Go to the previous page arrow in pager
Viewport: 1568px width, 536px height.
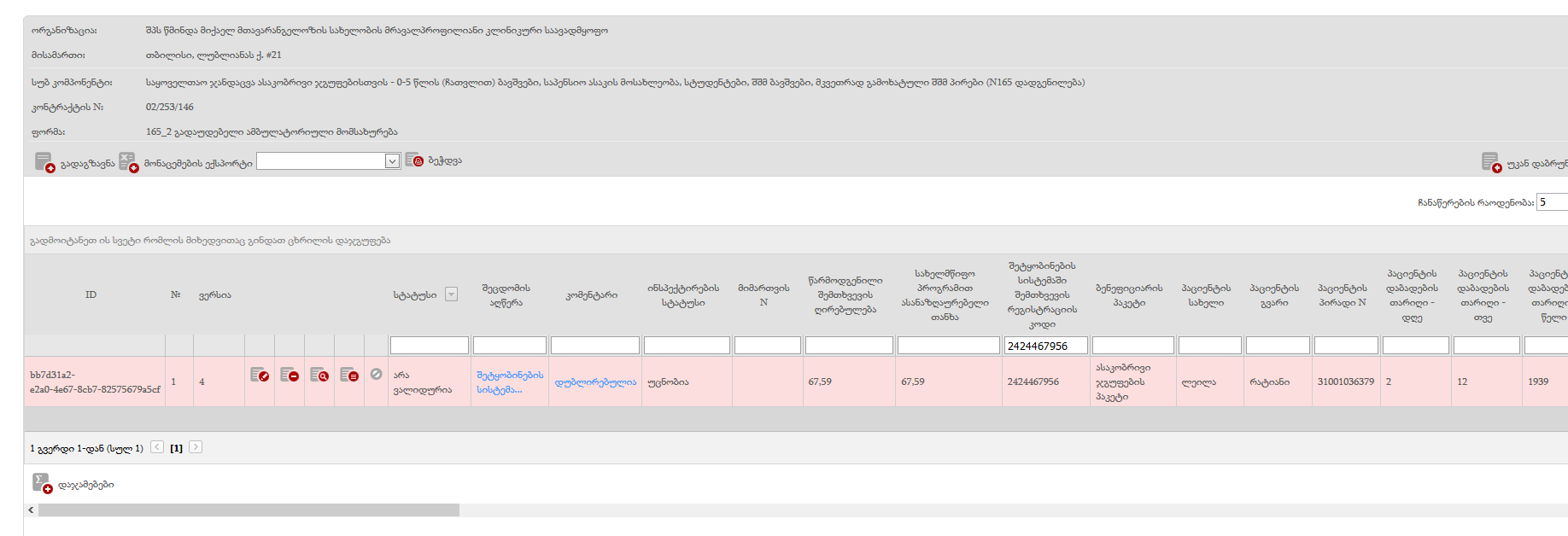click(x=157, y=447)
